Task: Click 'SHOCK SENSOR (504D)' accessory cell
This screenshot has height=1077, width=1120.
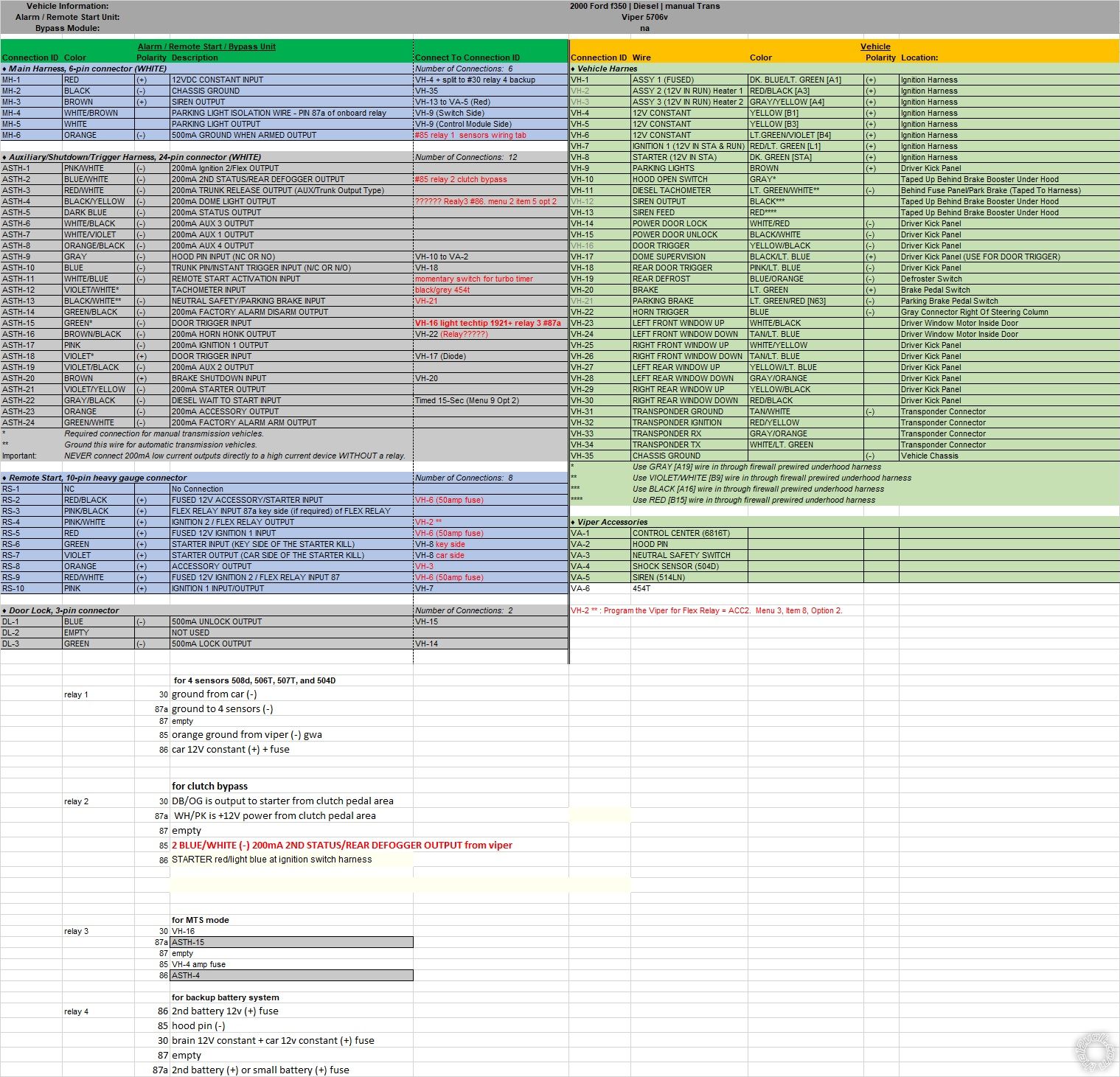Action: [x=689, y=566]
